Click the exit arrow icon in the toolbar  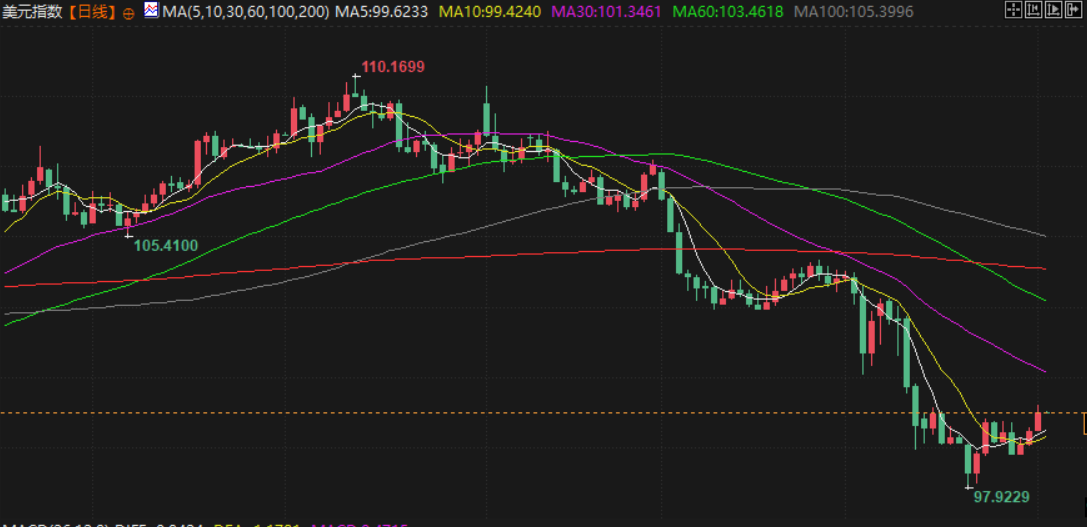coord(1073,10)
